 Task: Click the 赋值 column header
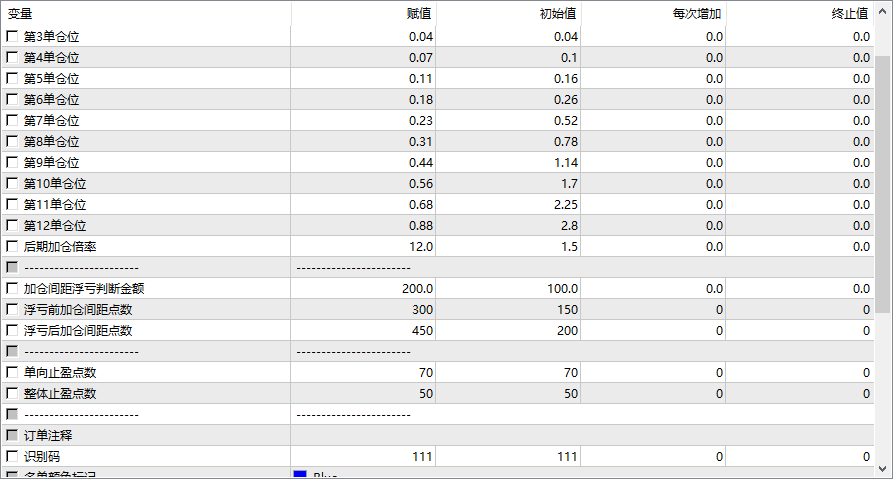(x=363, y=14)
